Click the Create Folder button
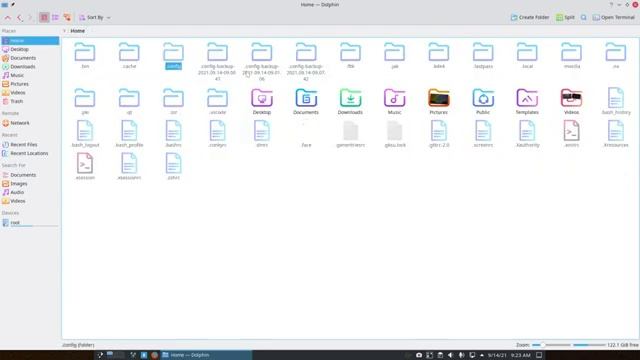This screenshot has width=640, height=360. [530, 18]
